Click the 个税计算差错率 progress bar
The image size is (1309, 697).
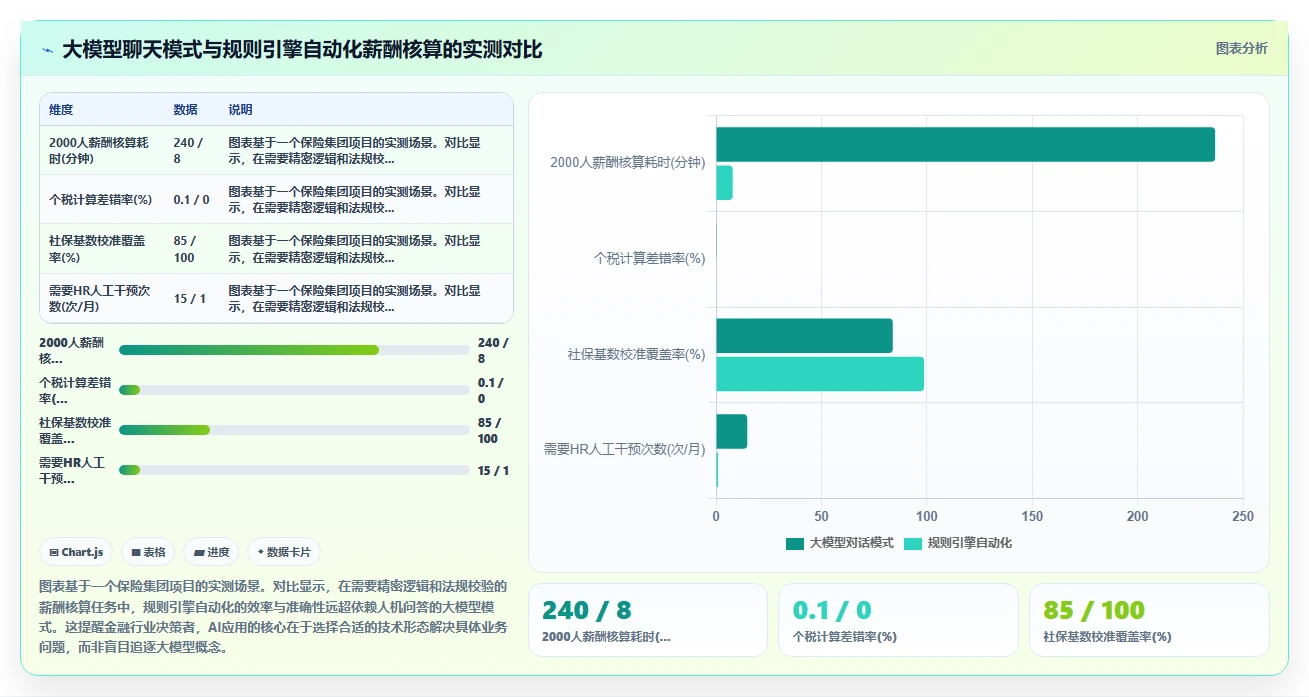(x=294, y=390)
